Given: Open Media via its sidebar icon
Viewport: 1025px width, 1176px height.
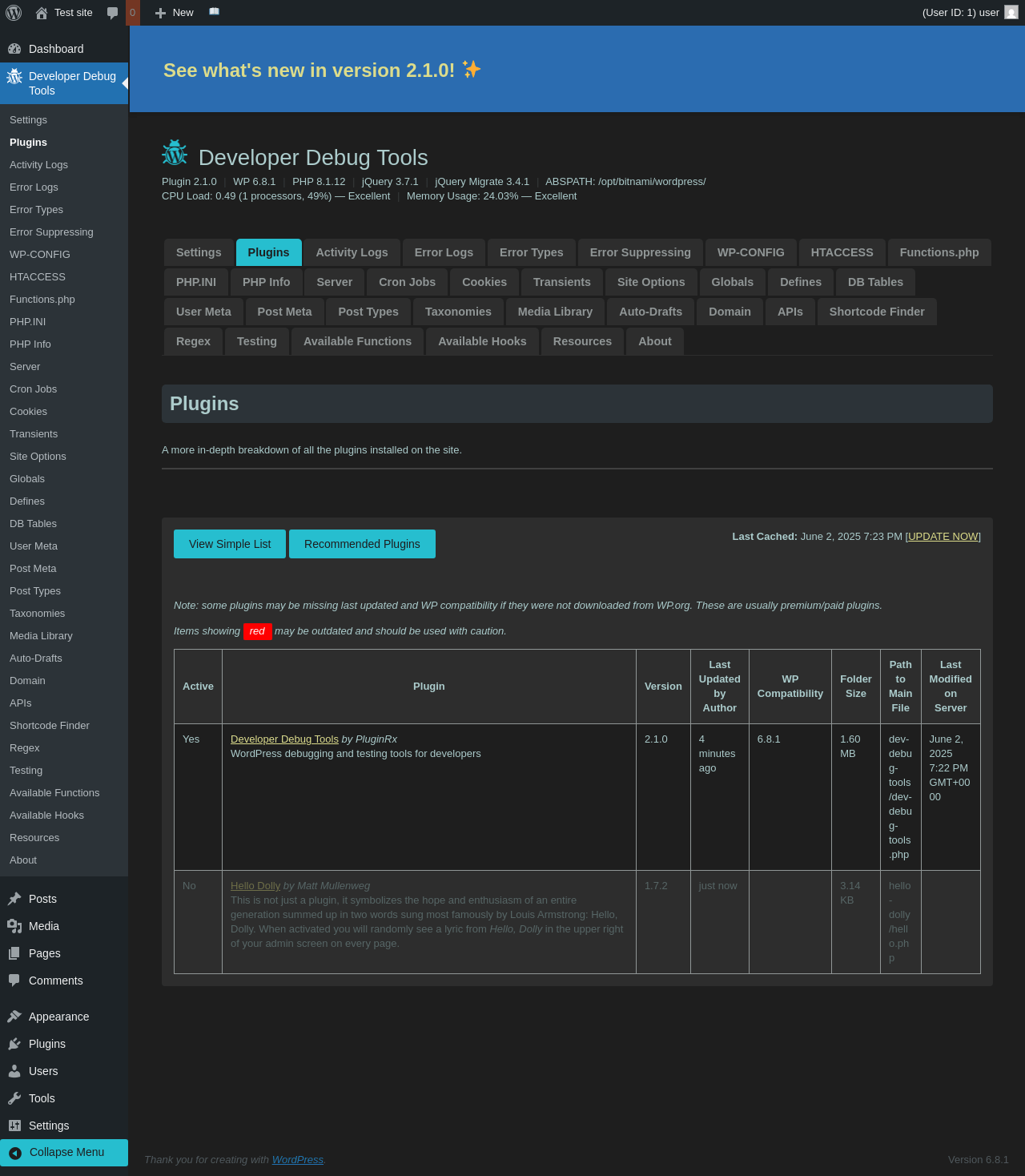Looking at the screenshot, I should (14, 926).
